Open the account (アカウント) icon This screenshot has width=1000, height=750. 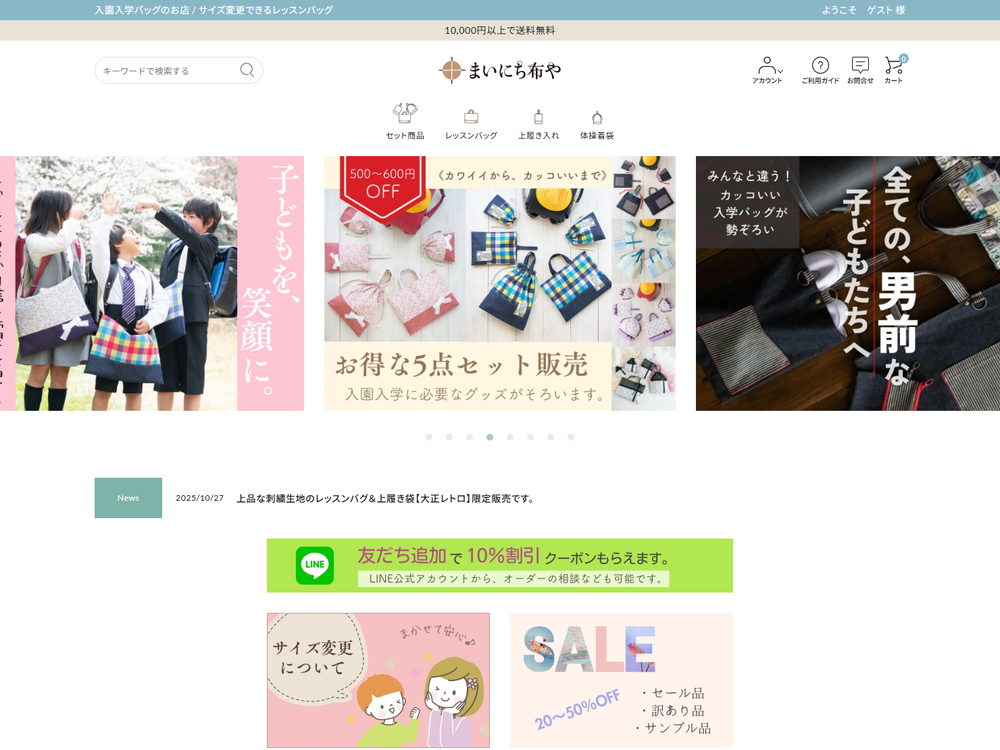pos(767,69)
